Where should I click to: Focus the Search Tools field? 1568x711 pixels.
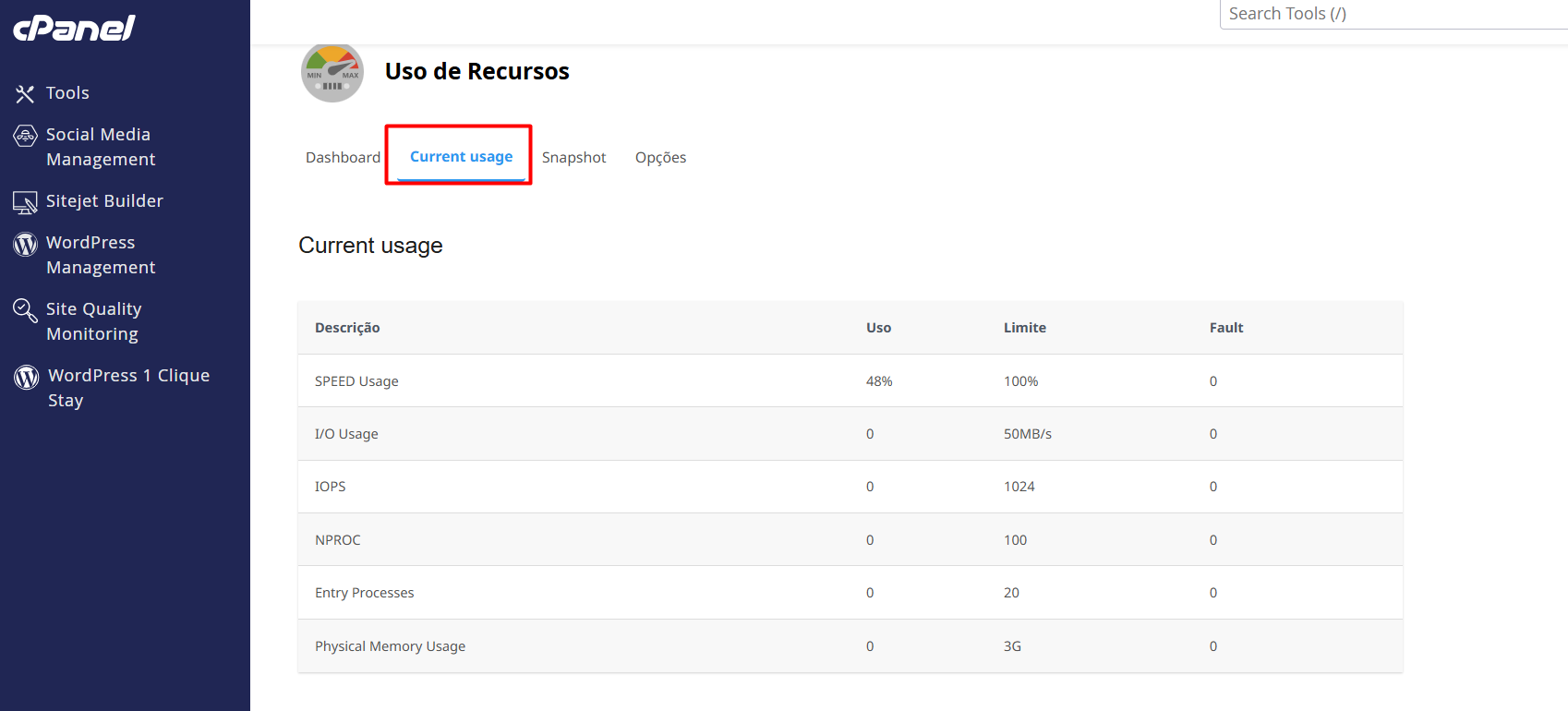1393,14
